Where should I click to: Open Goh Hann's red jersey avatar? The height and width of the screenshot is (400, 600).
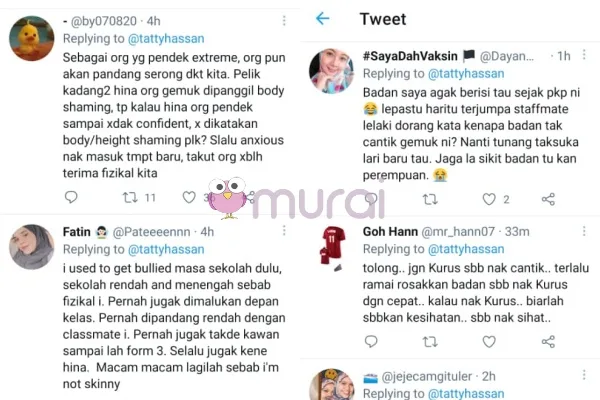coord(333,248)
